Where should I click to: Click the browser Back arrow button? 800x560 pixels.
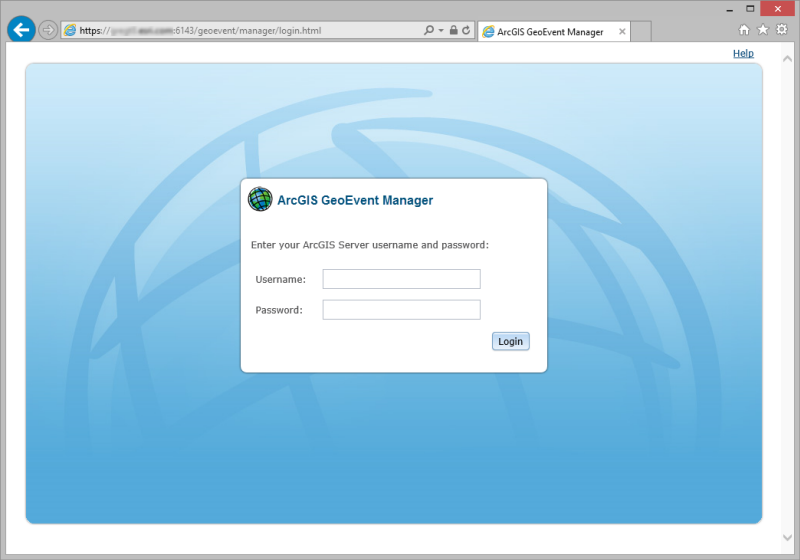21,30
